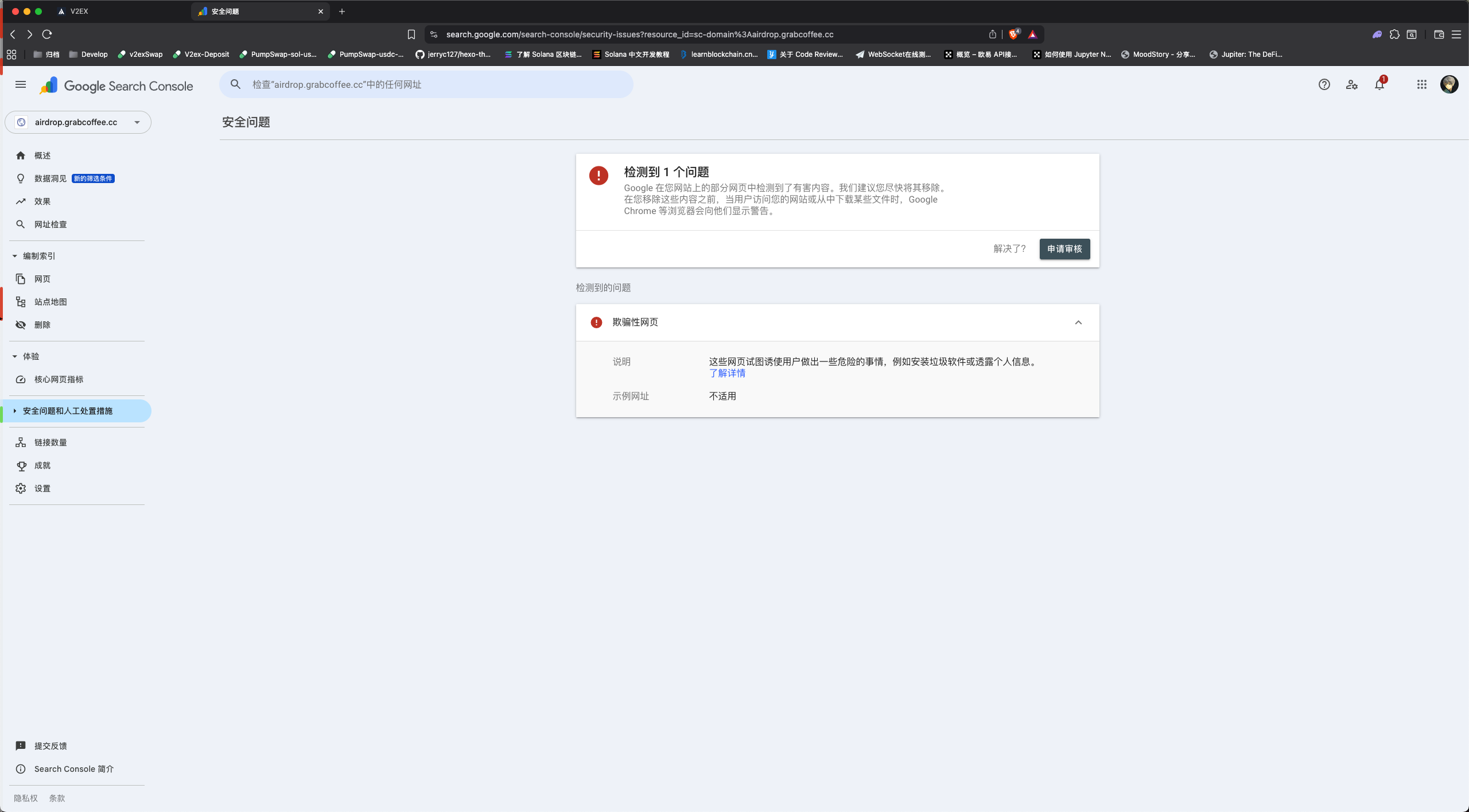This screenshot has height=812, width=1469.
Task: Open the notifications bell icon
Action: (1379, 84)
